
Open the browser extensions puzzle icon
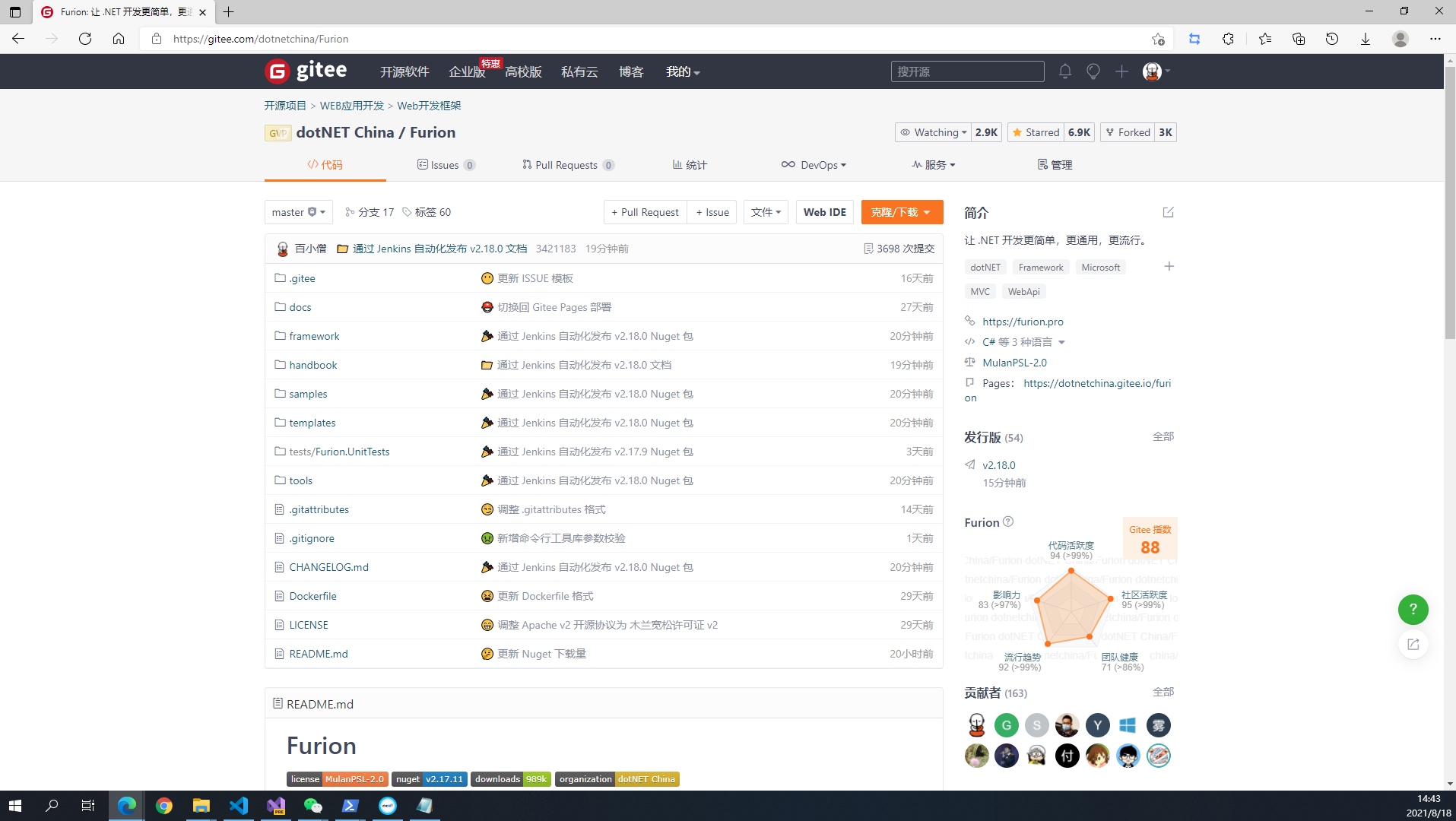pyautogui.click(x=1228, y=39)
